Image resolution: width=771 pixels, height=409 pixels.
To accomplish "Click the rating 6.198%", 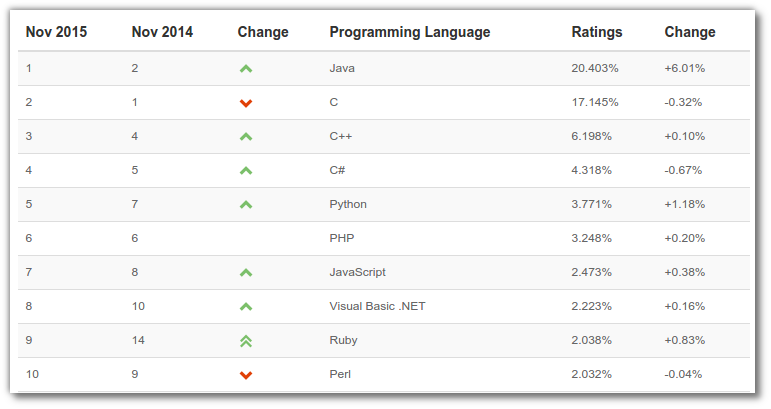I will pyautogui.click(x=592, y=136).
